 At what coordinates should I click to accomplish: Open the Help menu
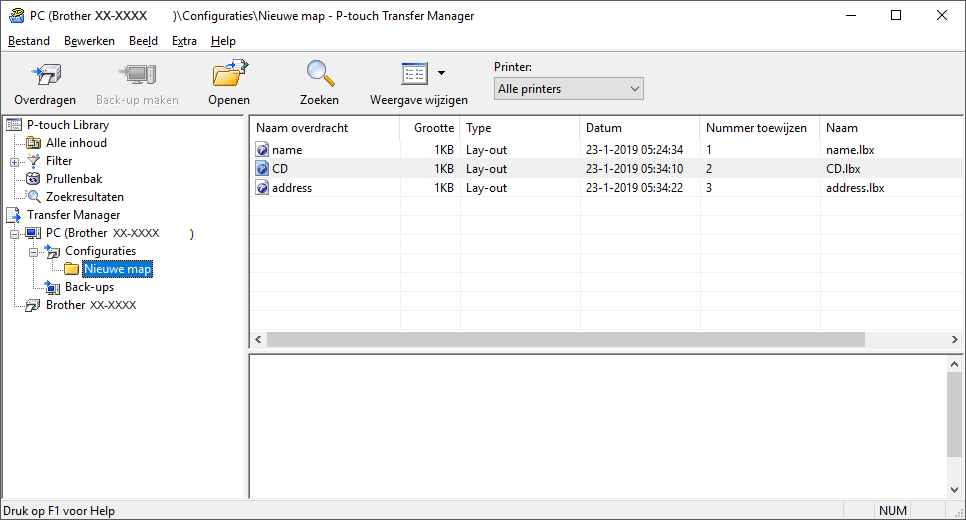pos(223,41)
